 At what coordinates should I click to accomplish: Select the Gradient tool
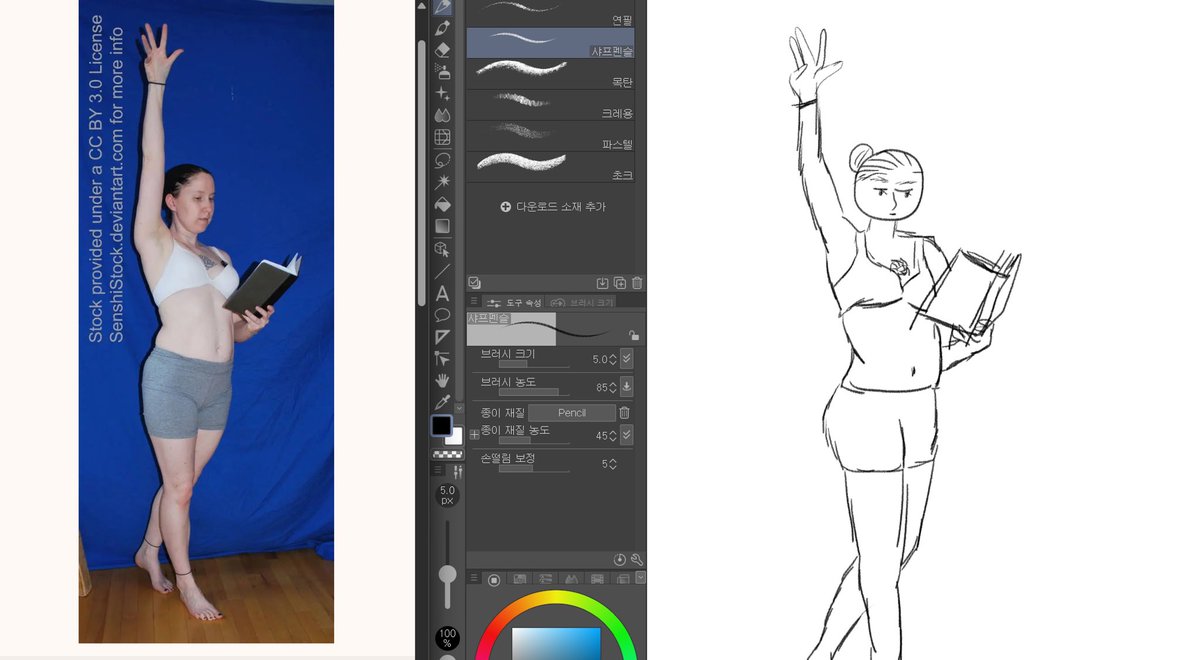click(442, 226)
